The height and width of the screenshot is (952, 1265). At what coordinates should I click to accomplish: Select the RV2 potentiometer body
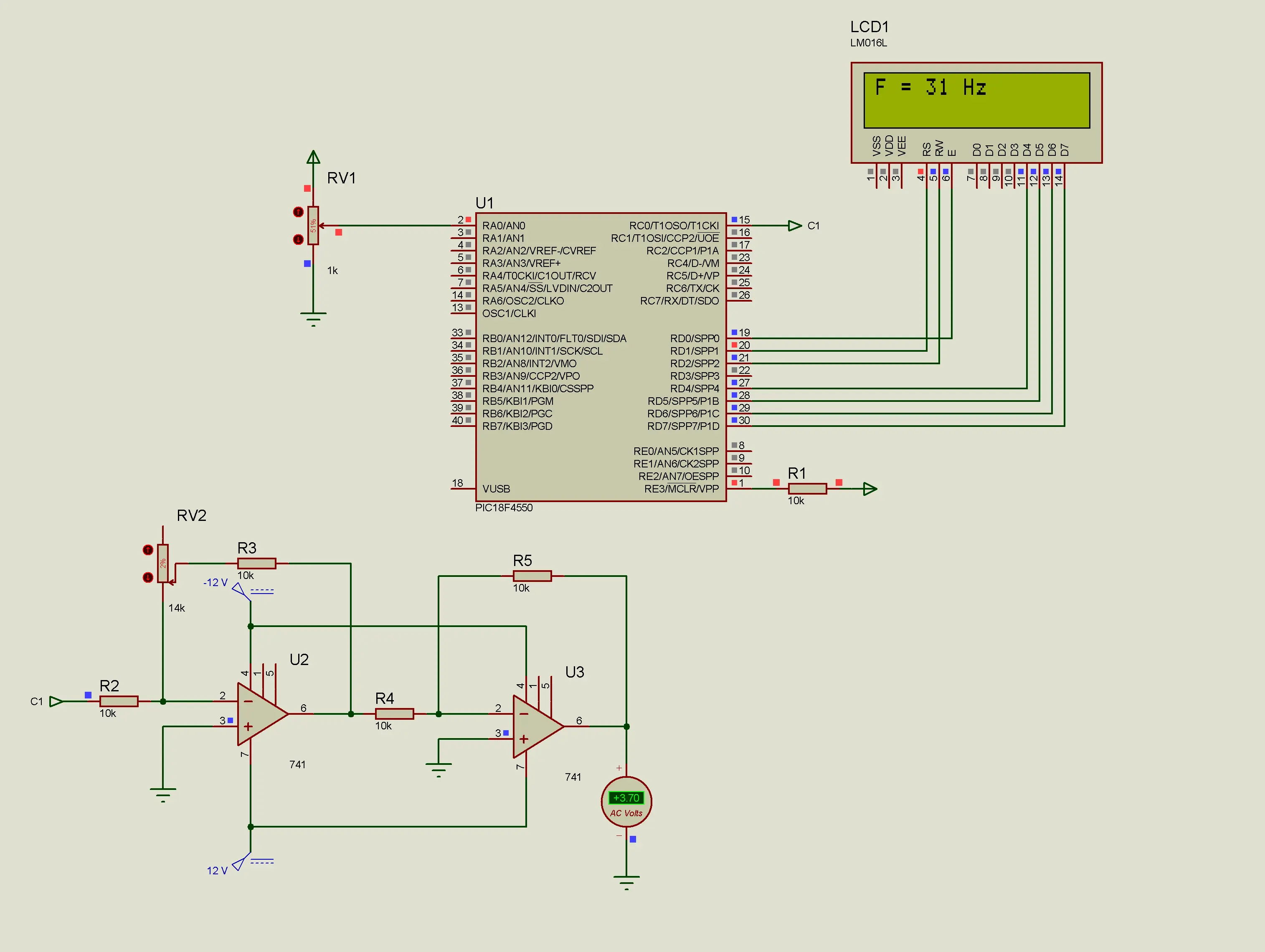tap(163, 564)
